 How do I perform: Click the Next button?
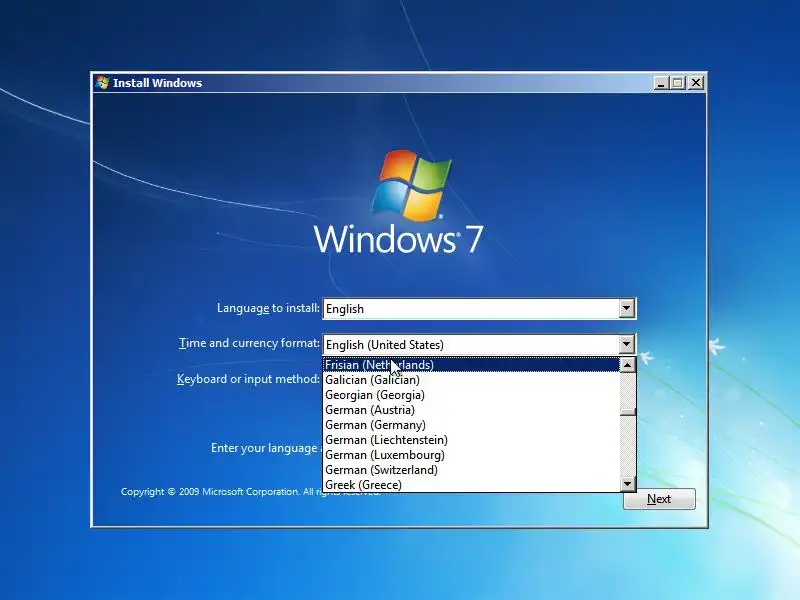point(659,499)
